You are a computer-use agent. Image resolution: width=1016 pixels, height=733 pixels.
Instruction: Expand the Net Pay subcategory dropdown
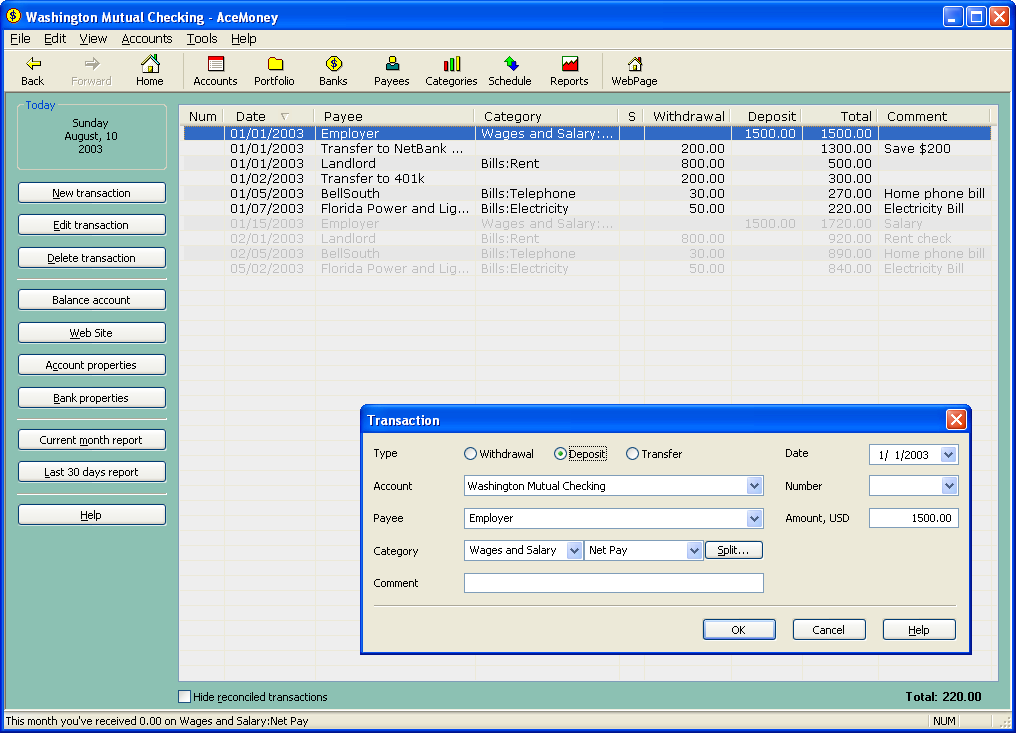point(694,550)
